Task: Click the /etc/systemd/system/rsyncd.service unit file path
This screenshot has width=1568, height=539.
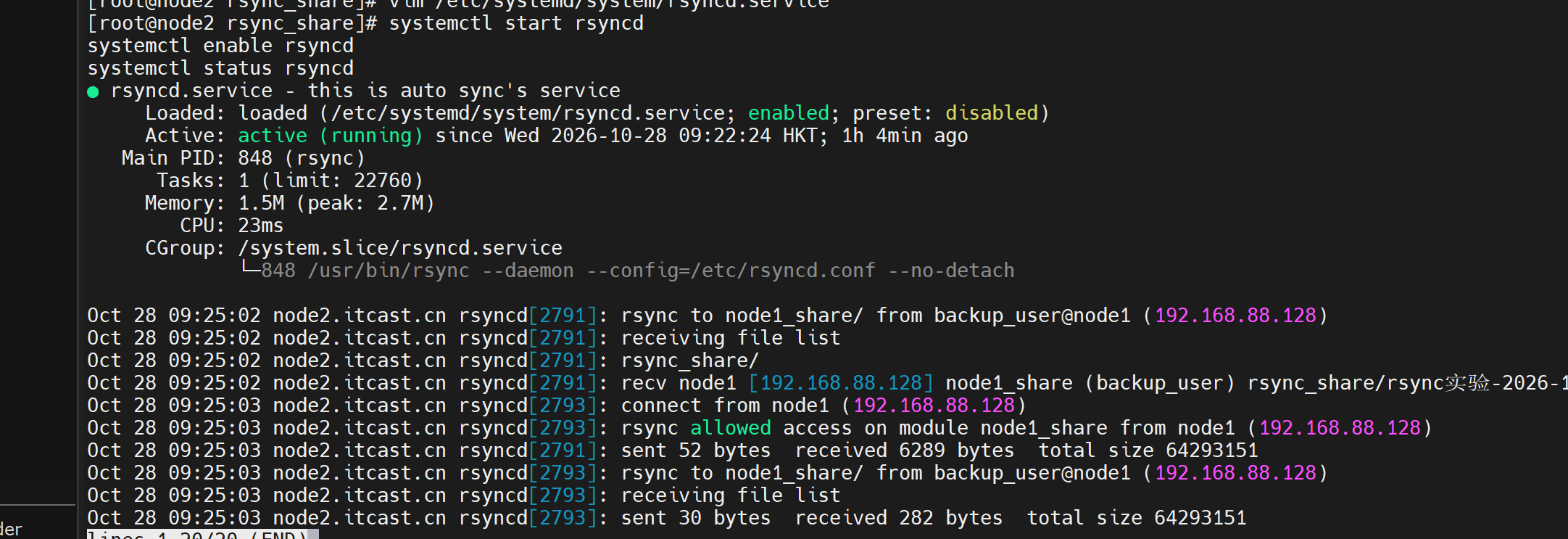Action: [x=528, y=113]
